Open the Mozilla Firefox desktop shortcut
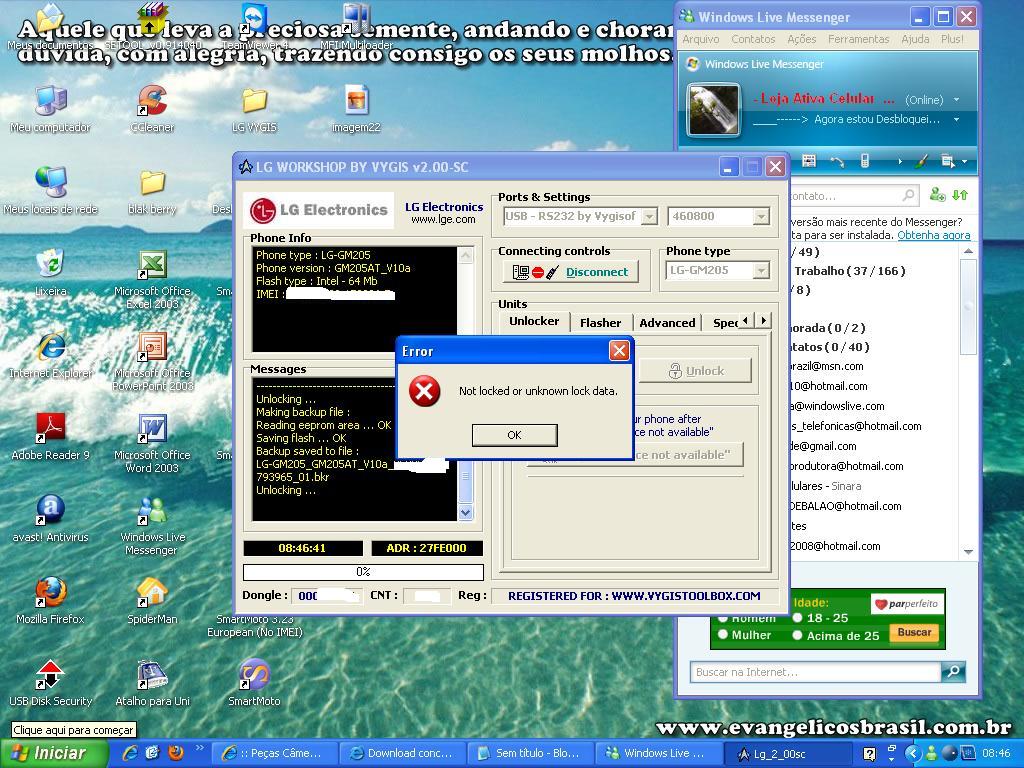The width and height of the screenshot is (1024, 768). click(50, 594)
